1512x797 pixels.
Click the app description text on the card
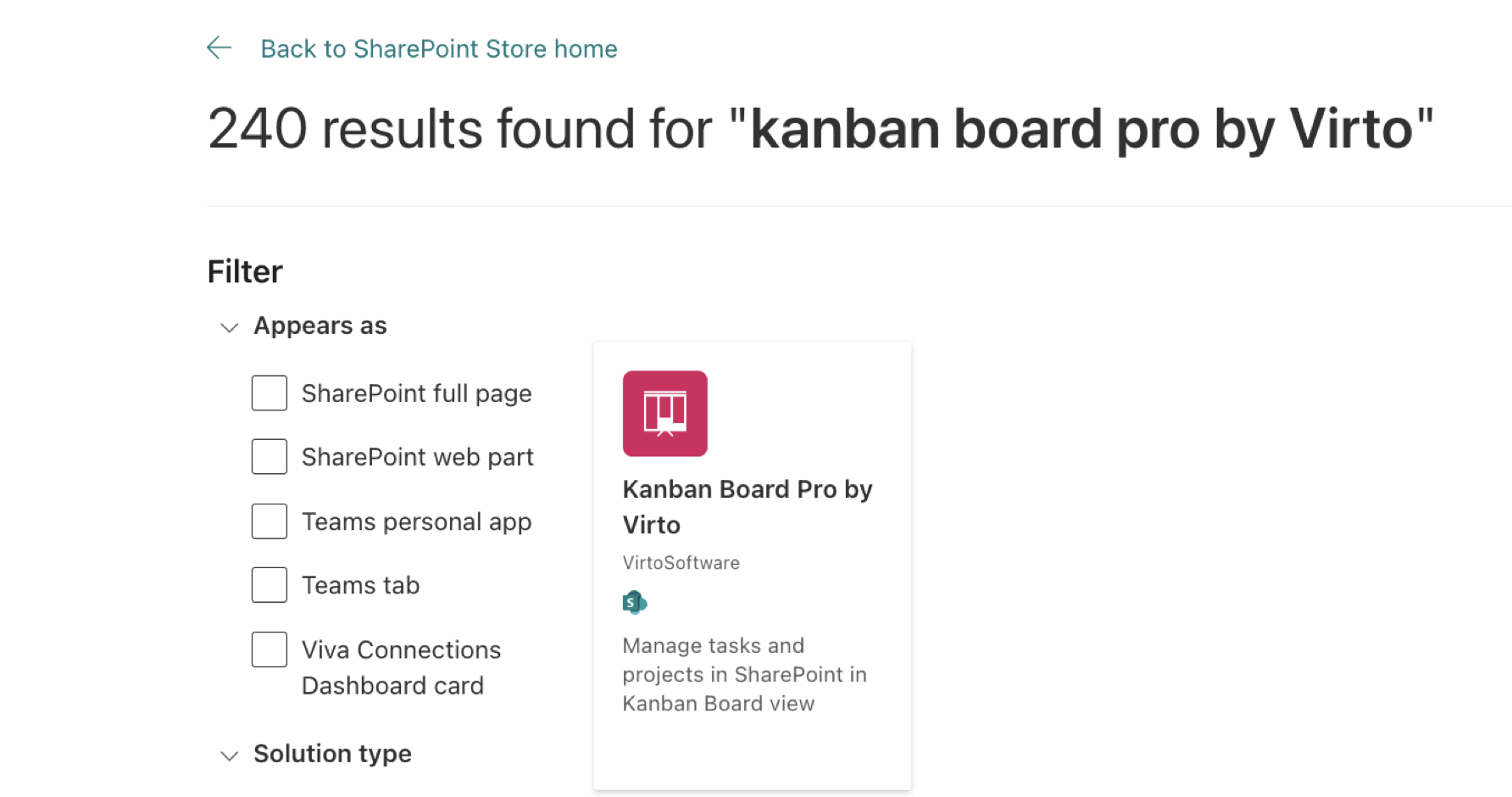pos(744,674)
